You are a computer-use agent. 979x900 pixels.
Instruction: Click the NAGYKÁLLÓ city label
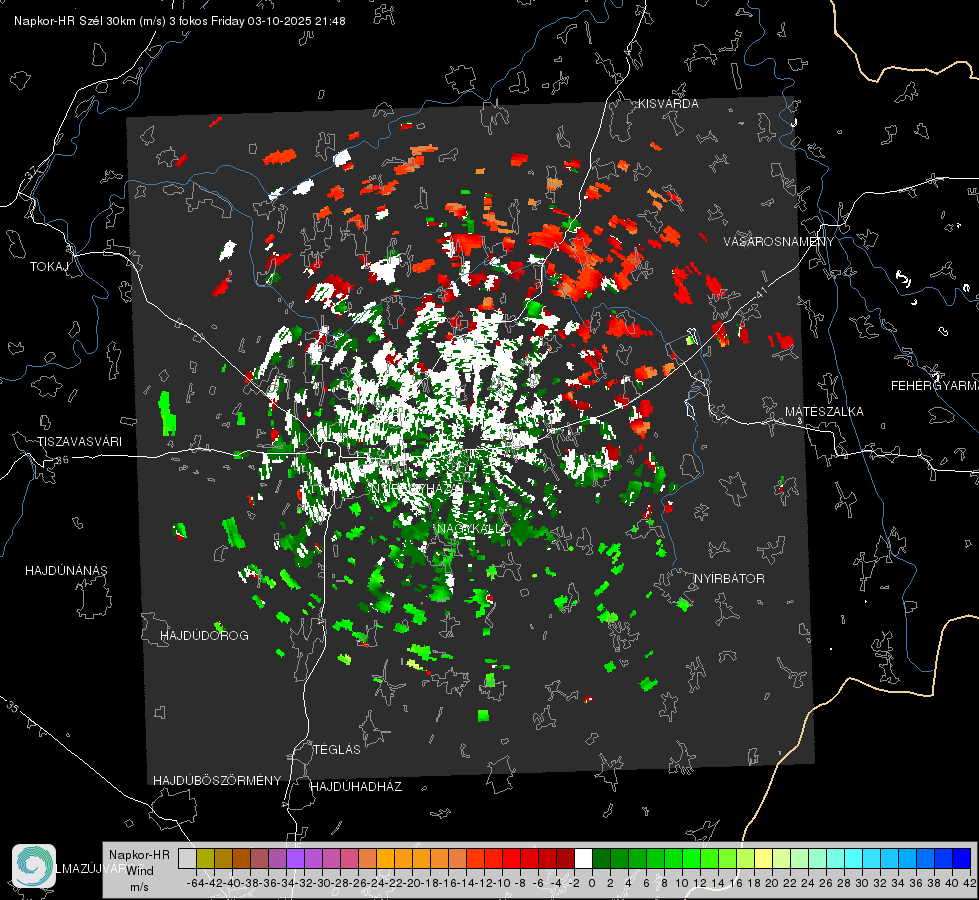pyautogui.click(x=473, y=528)
